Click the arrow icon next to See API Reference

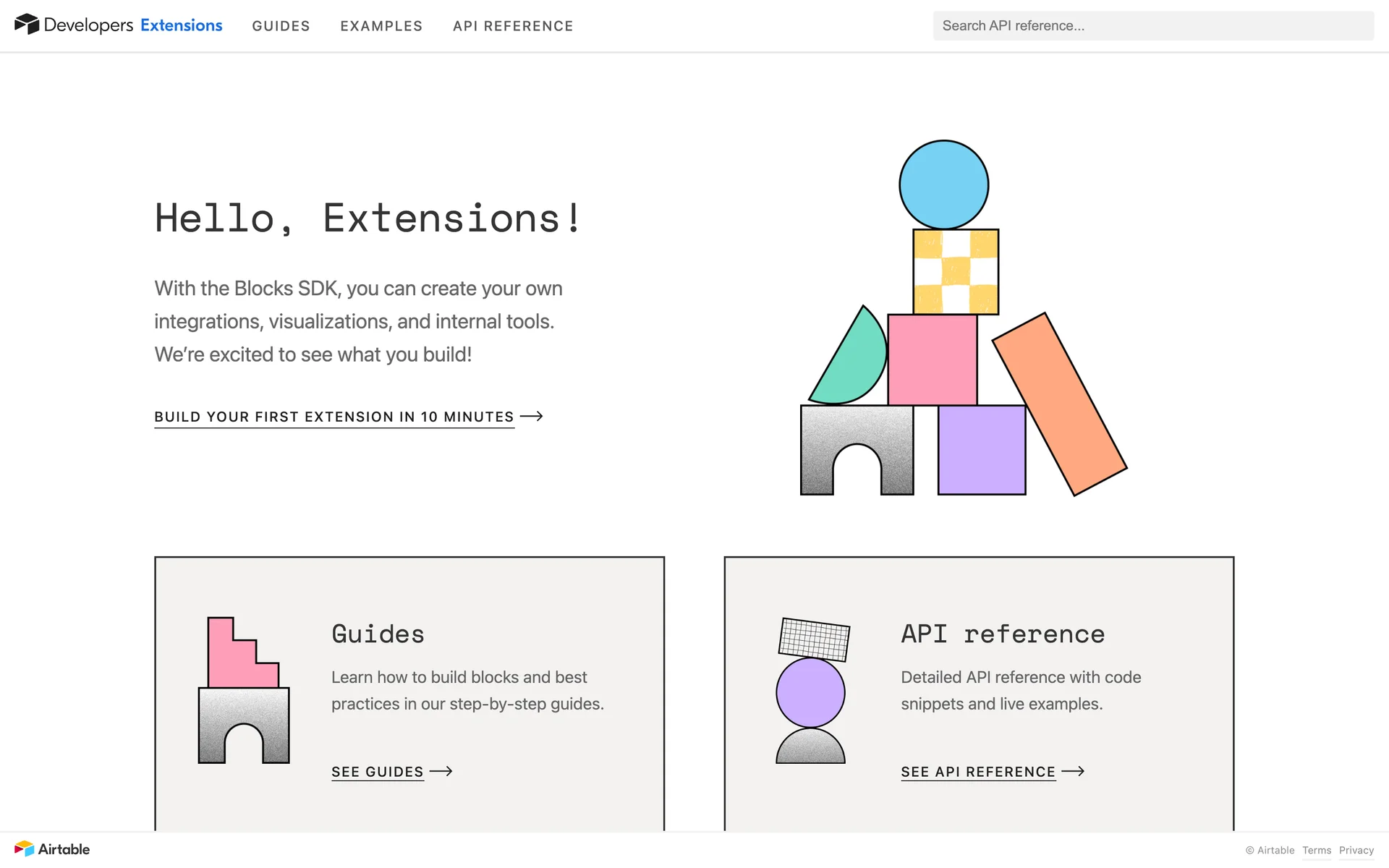1073,771
